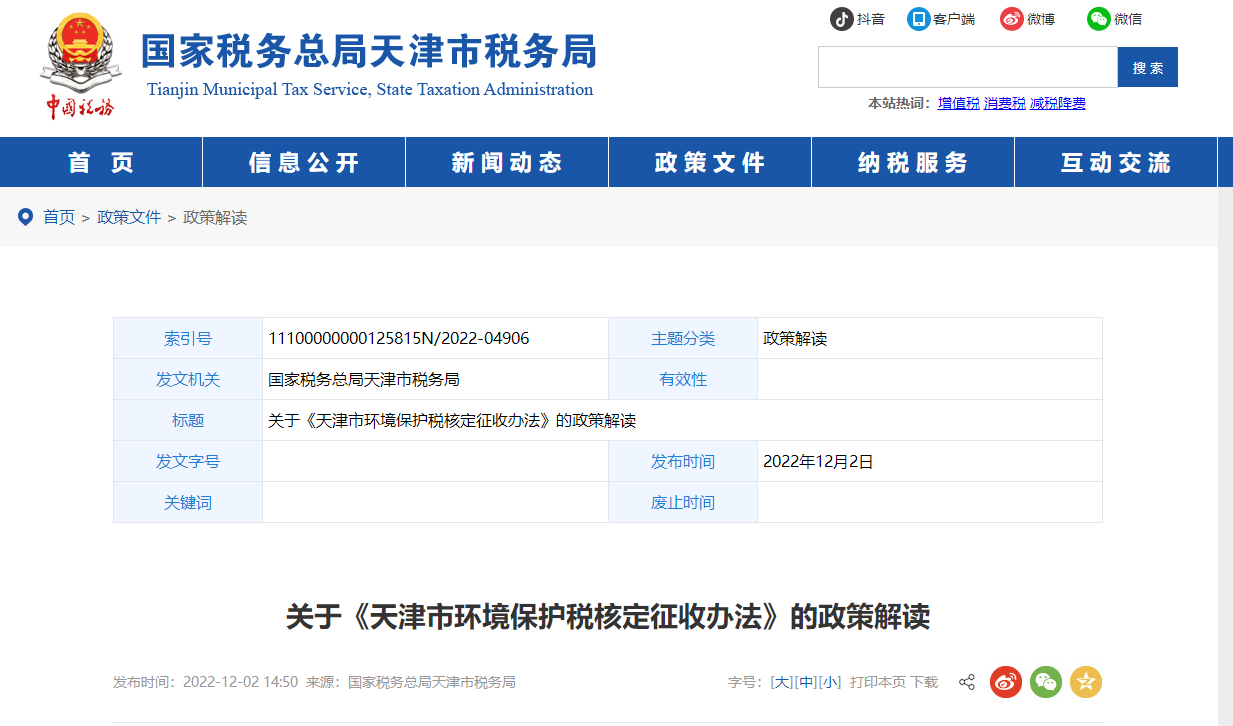Click the 索引号 table label
This screenshot has width=1233, height=726.
pyautogui.click(x=188, y=338)
